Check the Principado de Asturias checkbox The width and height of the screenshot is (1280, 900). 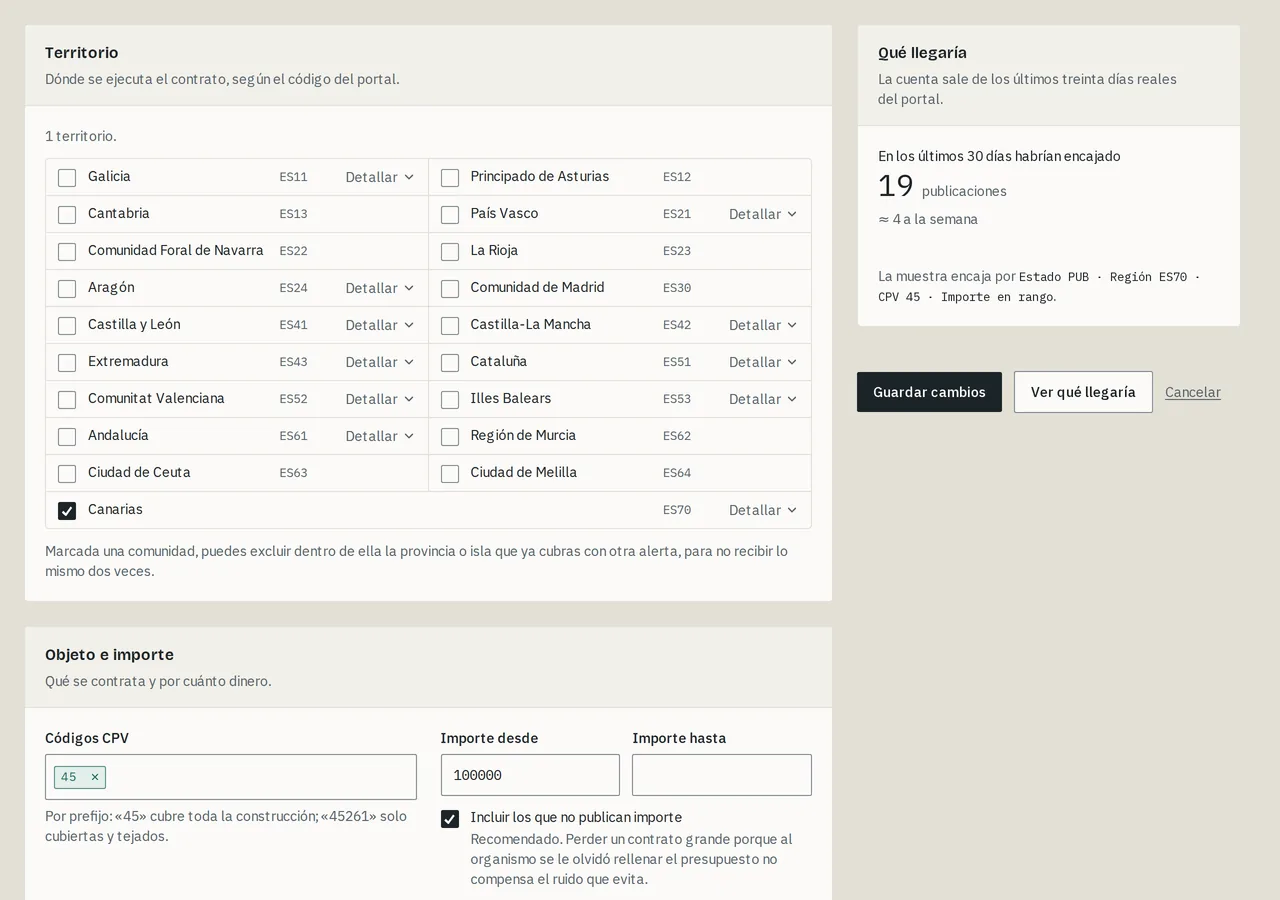(x=450, y=178)
